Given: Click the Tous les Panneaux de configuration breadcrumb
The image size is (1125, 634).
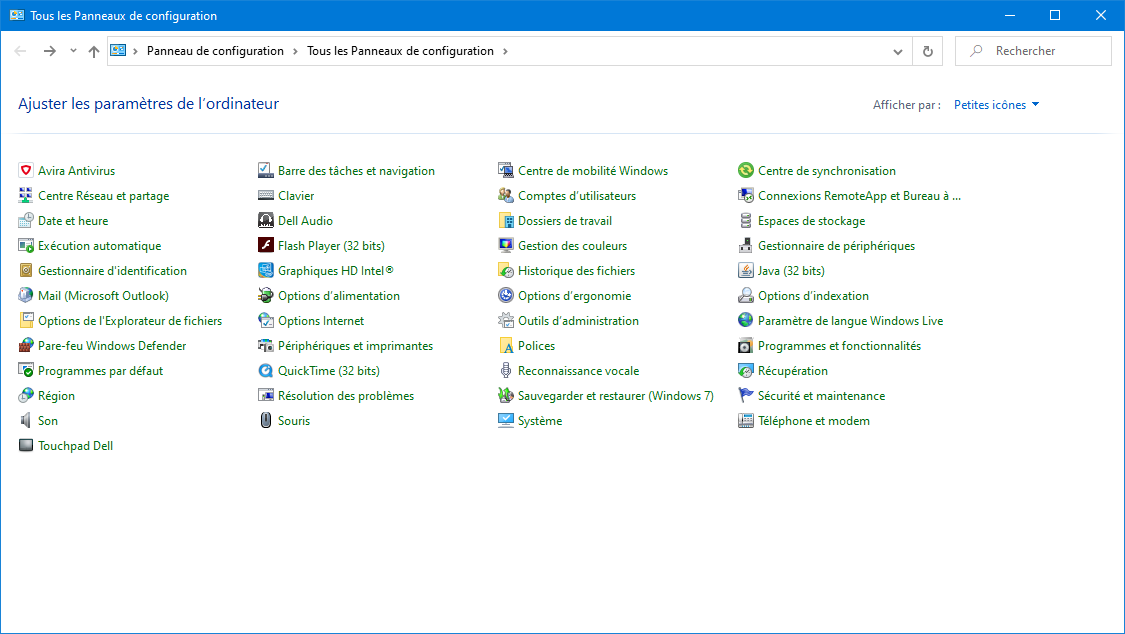Looking at the screenshot, I should 400,51.
